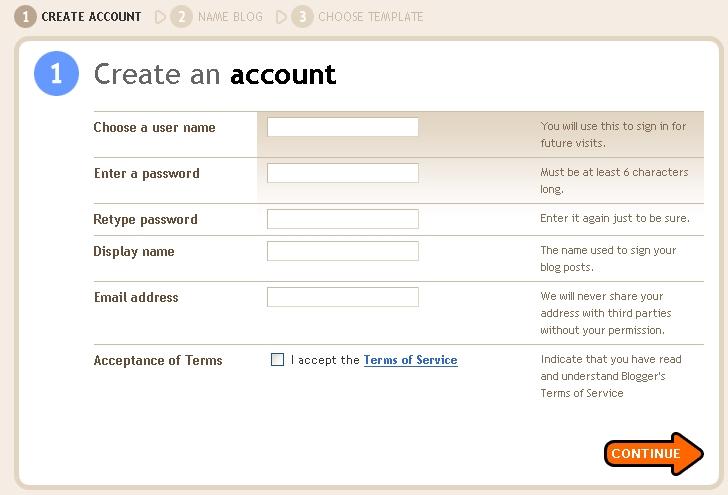Click the Choose a user name label
The image size is (728, 495).
(x=154, y=127)
